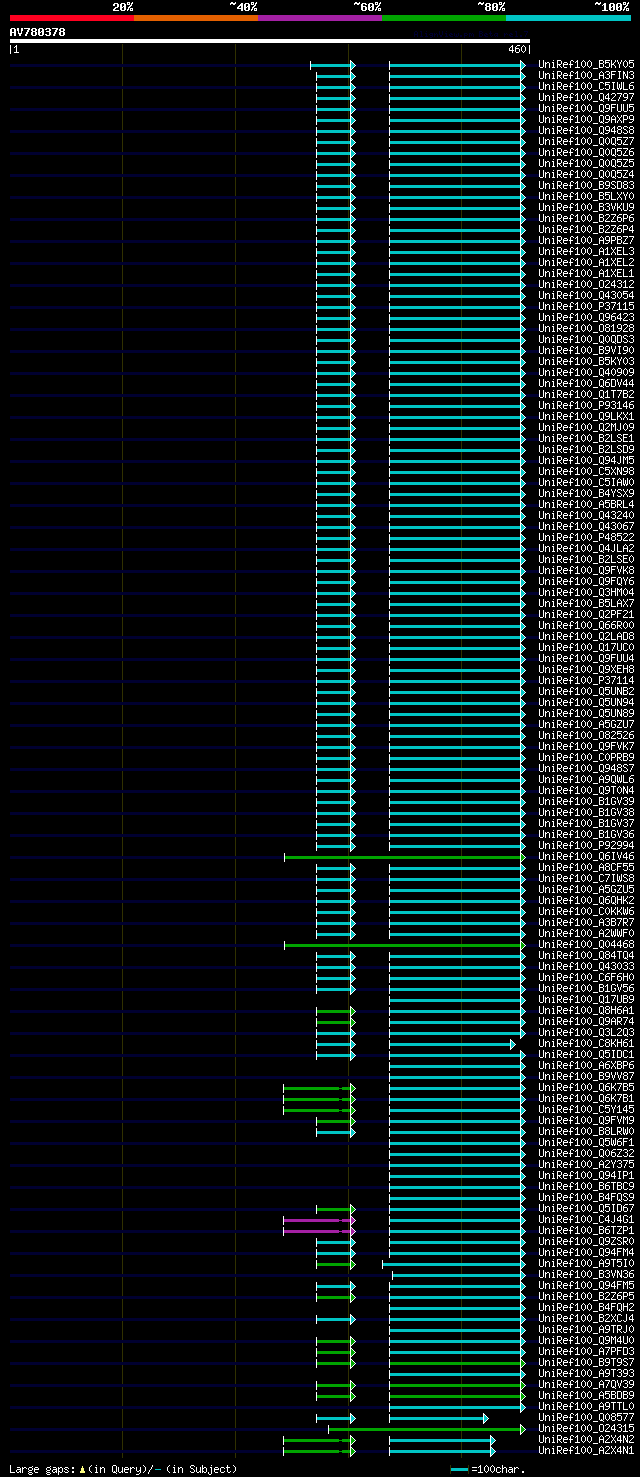640x1477 pixels.
Task: Select the UniRef100_Q5UNB2 label
Action: 586,691
